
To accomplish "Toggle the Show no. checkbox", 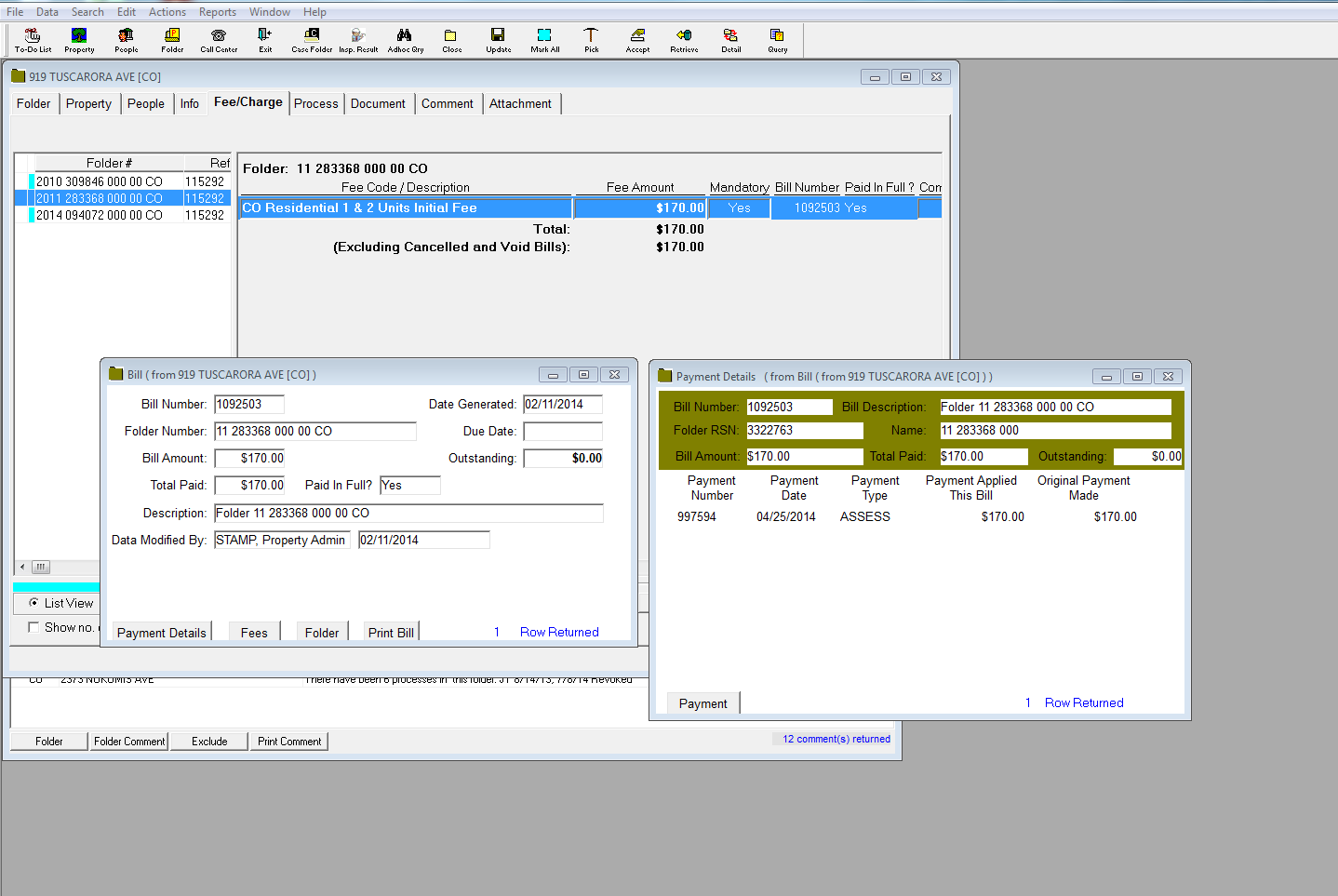I will (34, 627).
